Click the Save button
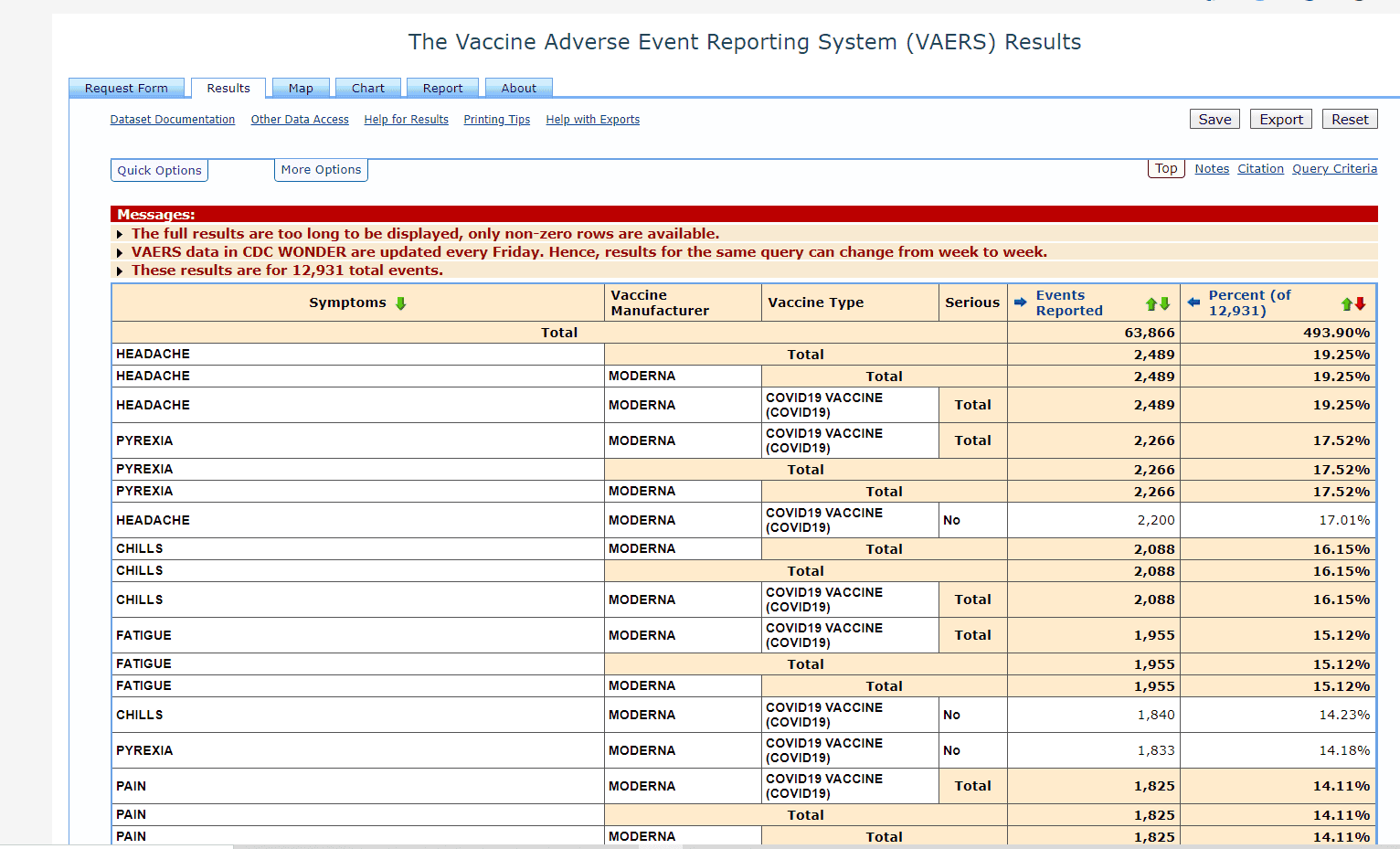The width and height of the screenshot is (1400, 849). 1214,119
